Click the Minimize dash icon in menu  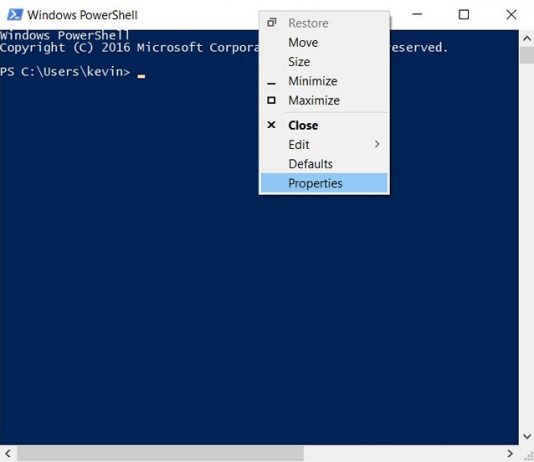271,83
